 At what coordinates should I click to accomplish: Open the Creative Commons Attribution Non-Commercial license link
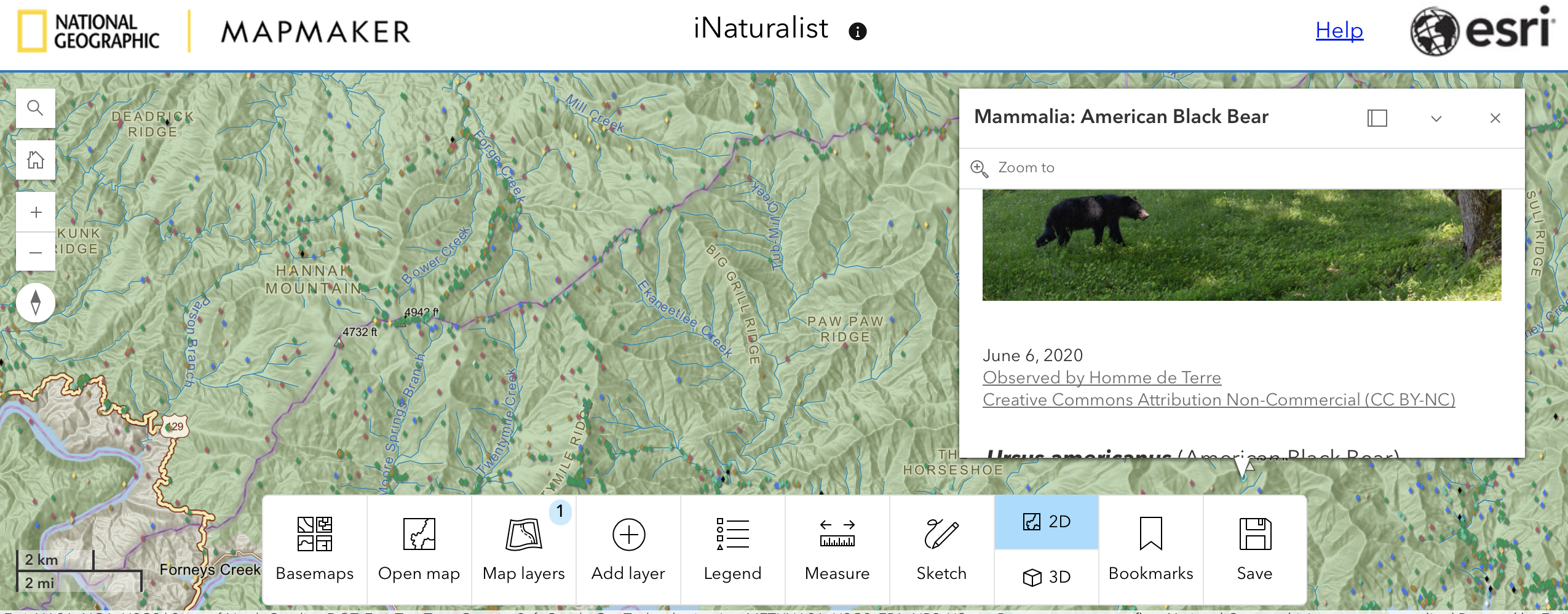tap(1219, 400)
